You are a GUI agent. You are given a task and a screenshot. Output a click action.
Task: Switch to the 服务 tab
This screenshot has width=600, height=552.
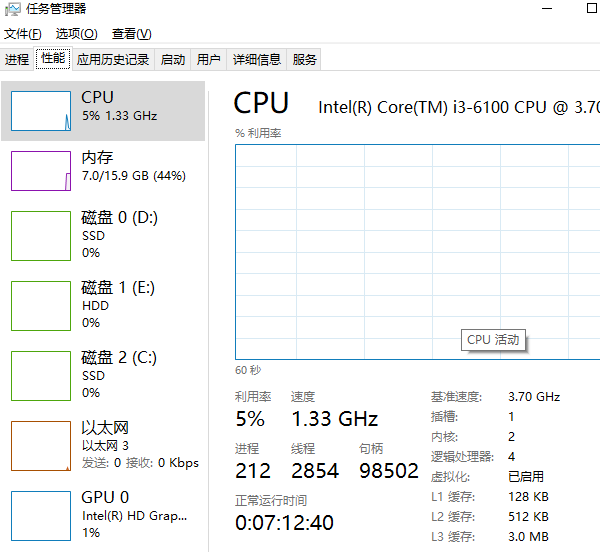304,60
